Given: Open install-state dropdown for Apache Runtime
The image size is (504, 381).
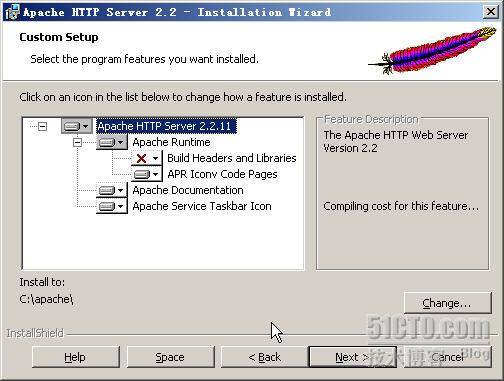Looking at the screenshot, I should (112, 142).
